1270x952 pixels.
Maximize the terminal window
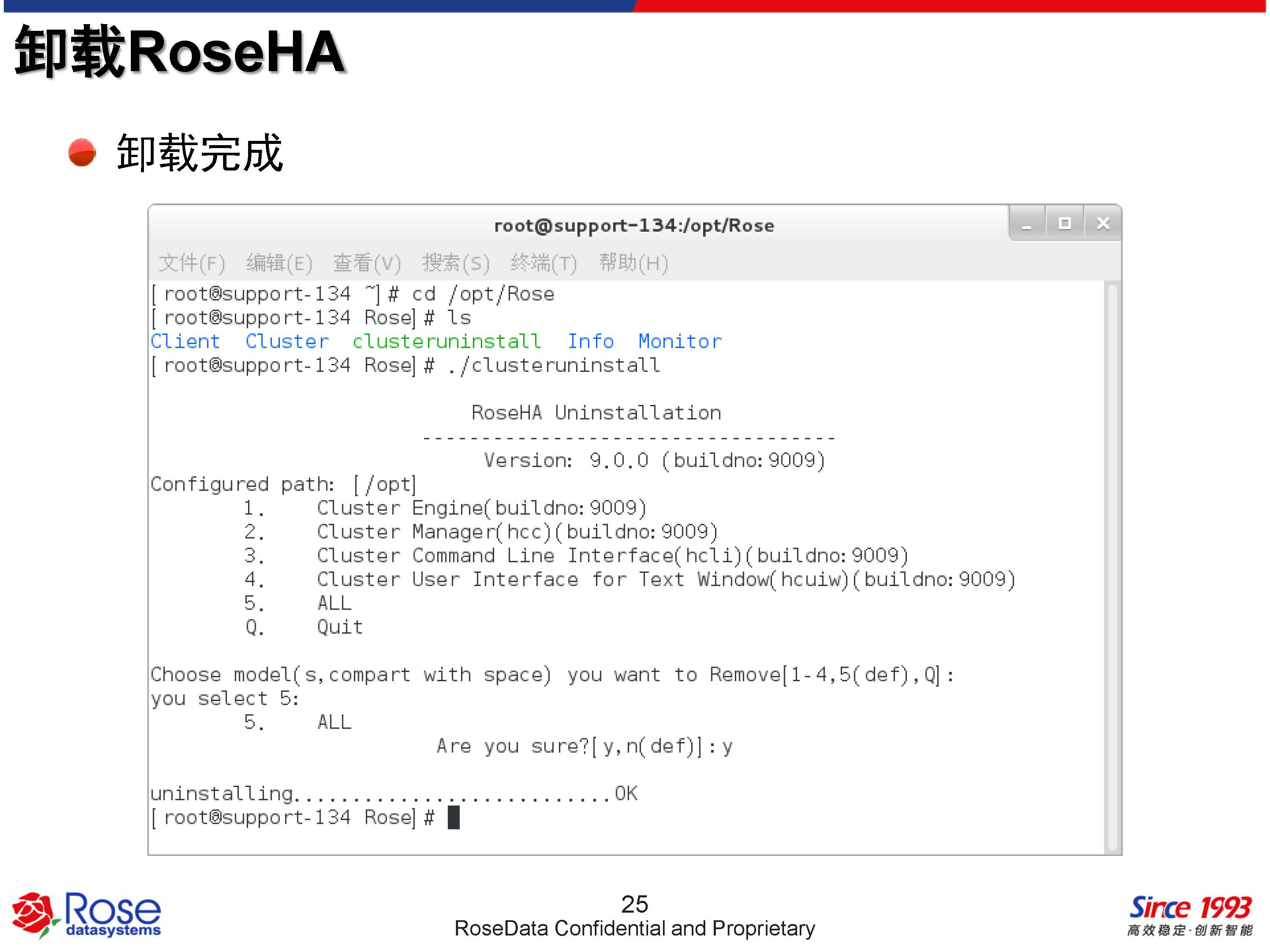(x=1064, y=224)
